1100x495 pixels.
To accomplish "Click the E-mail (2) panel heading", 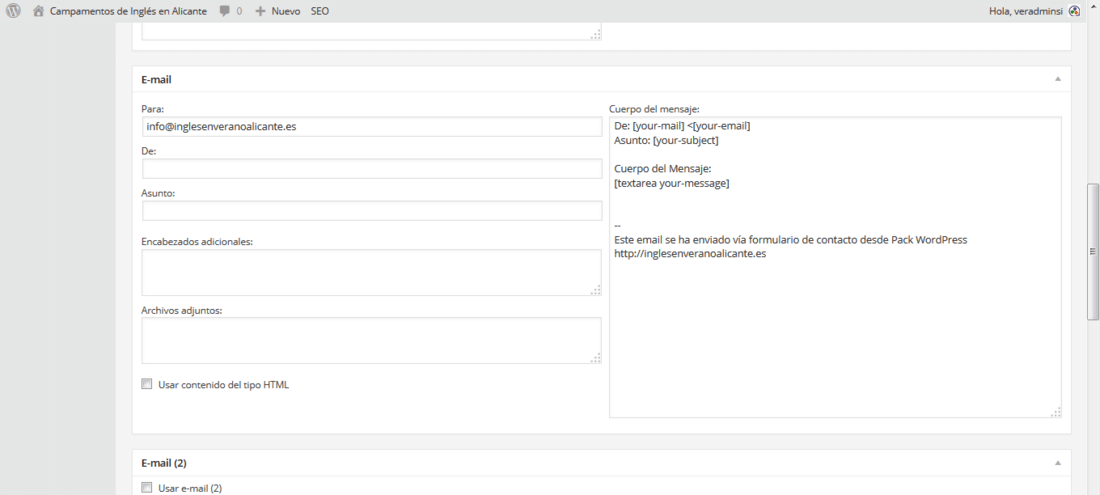I will tap(163, 463).
